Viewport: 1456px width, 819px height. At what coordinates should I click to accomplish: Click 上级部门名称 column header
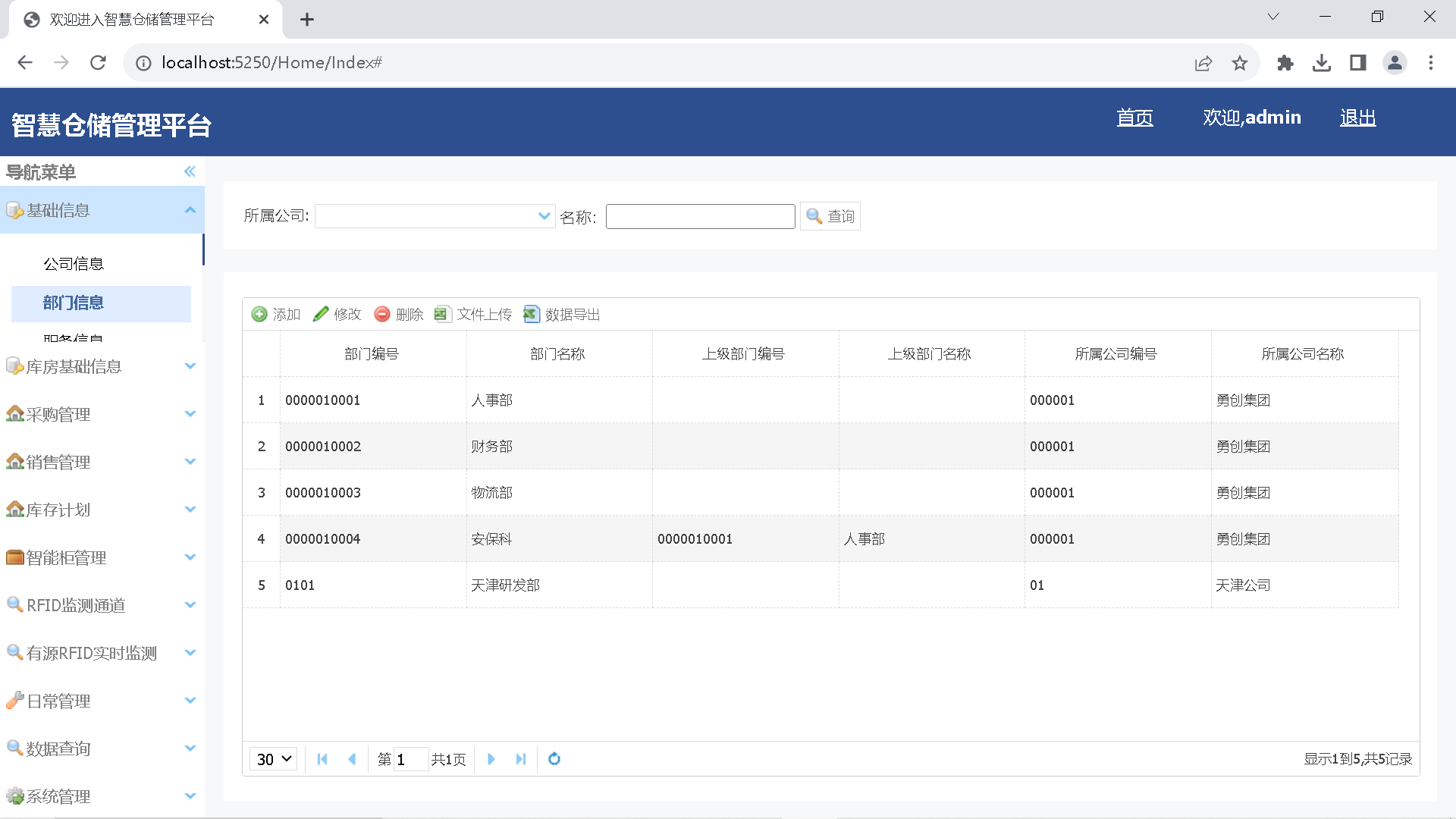931,353
